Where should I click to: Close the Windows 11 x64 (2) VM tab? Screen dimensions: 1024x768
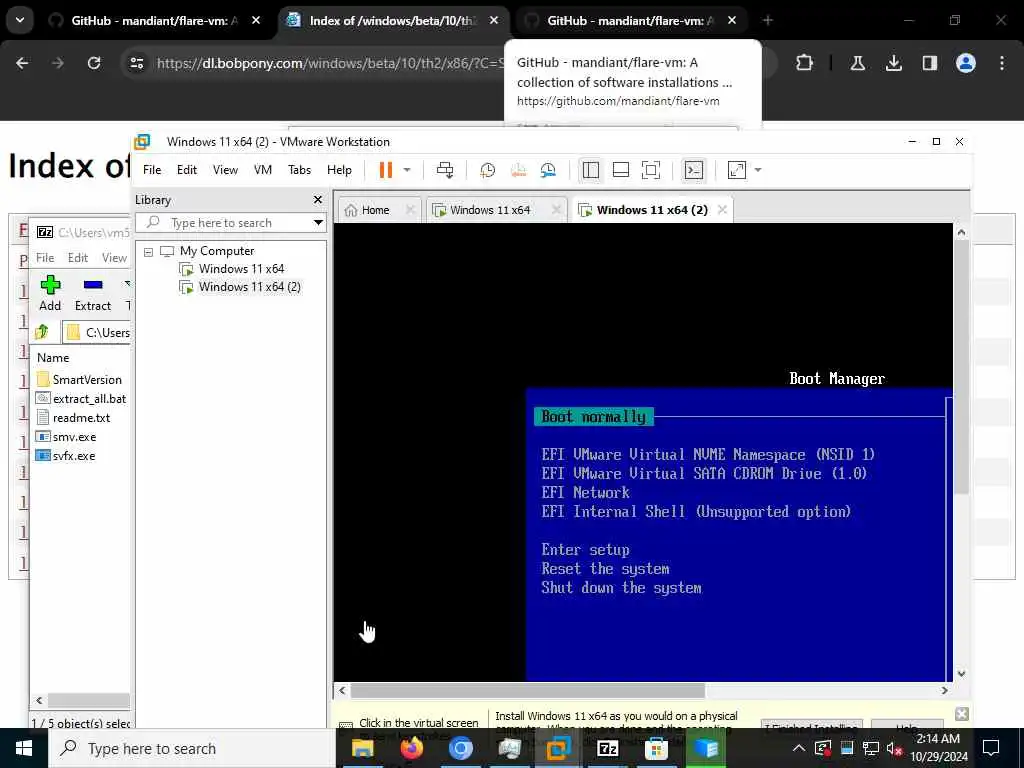[722, 210]
